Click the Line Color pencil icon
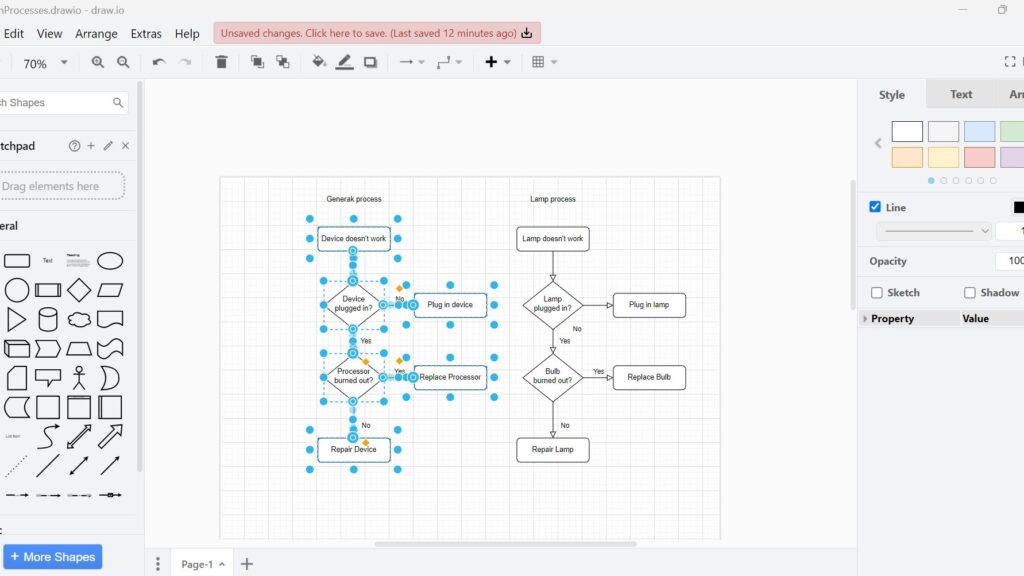Viewport: 1024px width, 576px height. pyautogui.click(x=345, y=61)
